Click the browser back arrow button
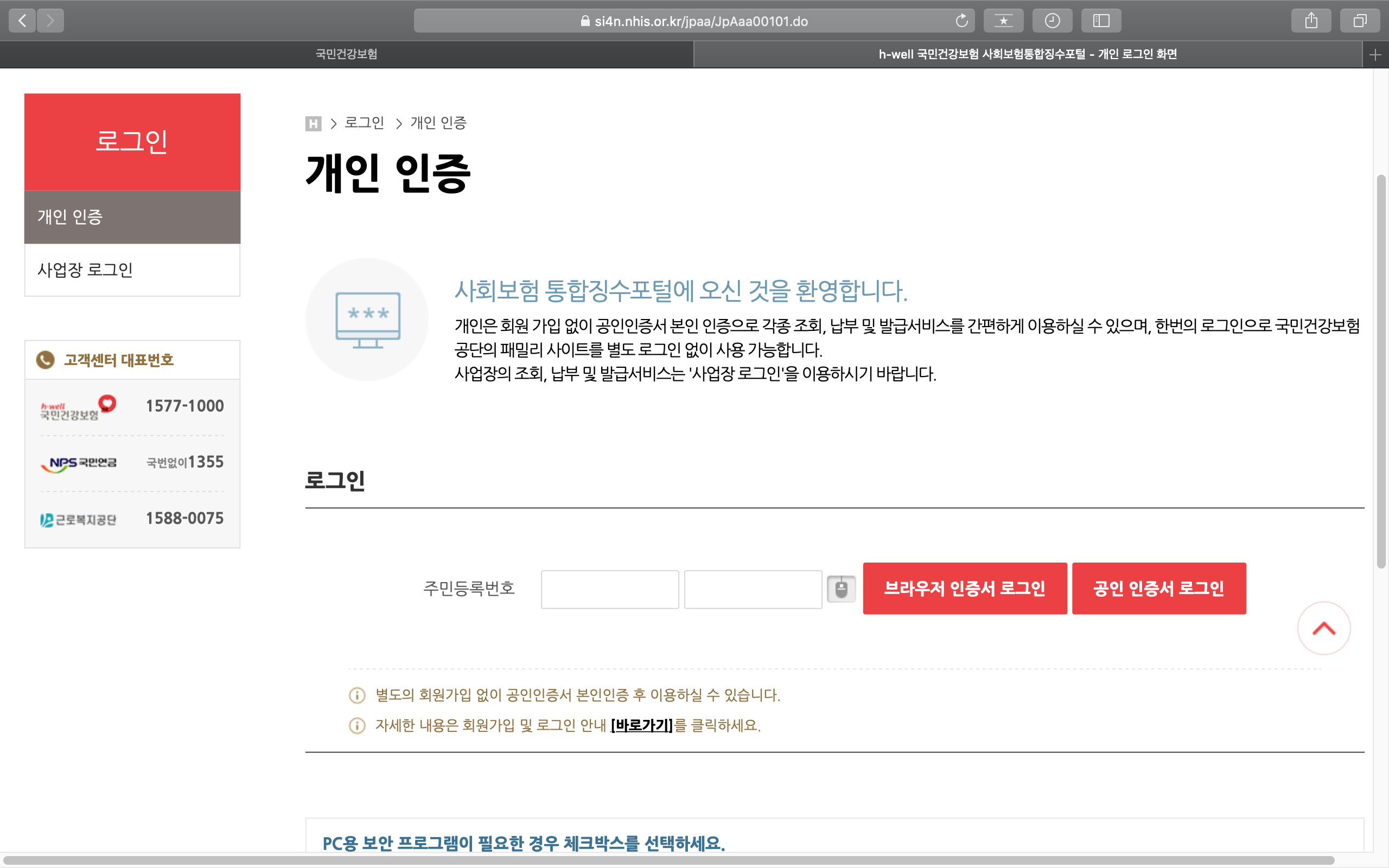The height and width of the screenshot is (868, 1389). tap(22, 21)
